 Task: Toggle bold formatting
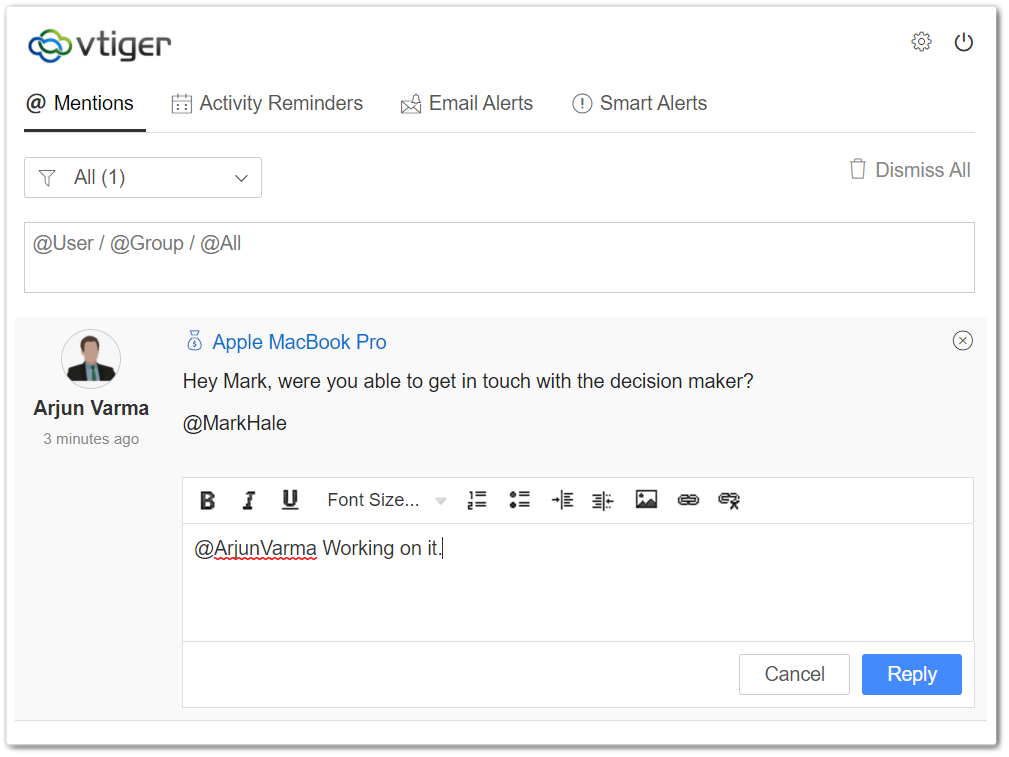tap(207, 500)
